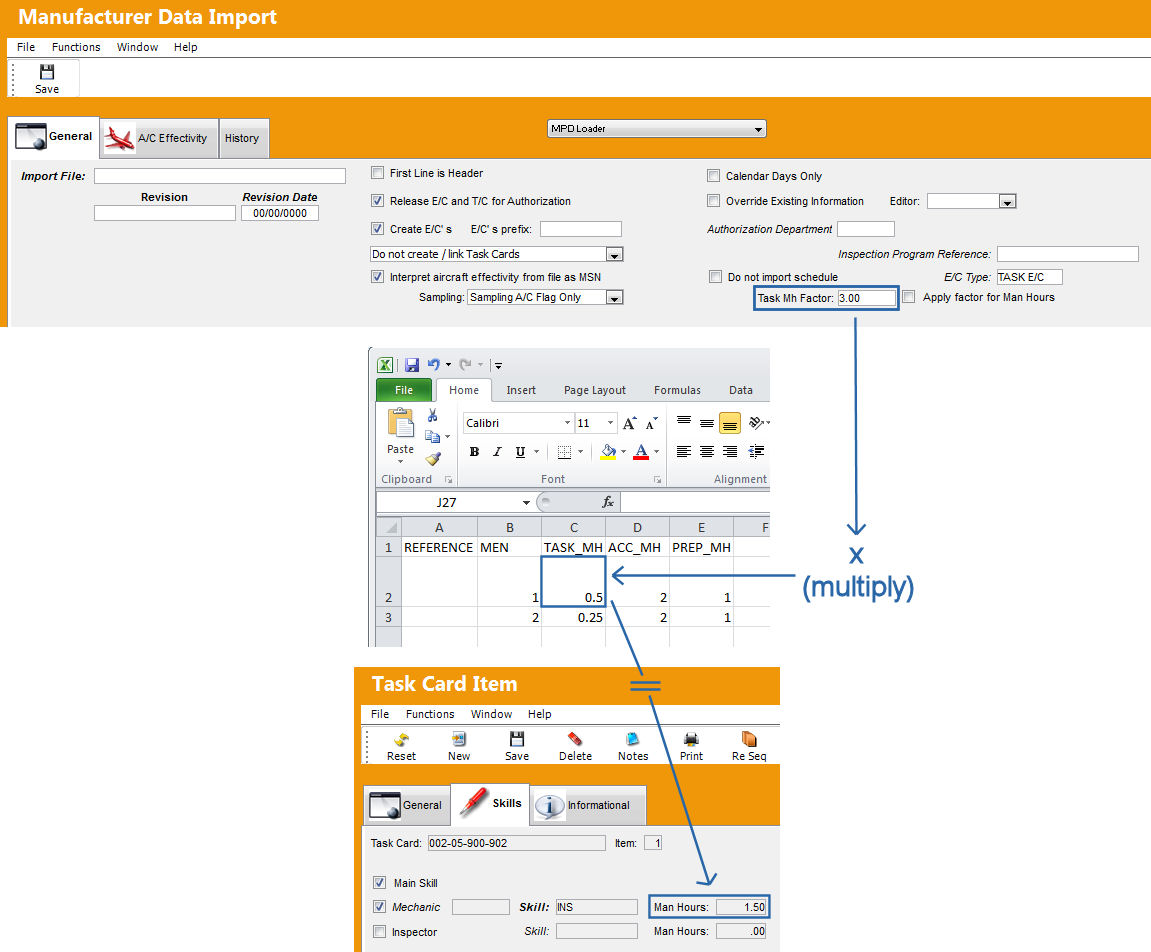1151x952 pixels.
Task: Click the Increase Font Size icon
Action: (629, 424)
